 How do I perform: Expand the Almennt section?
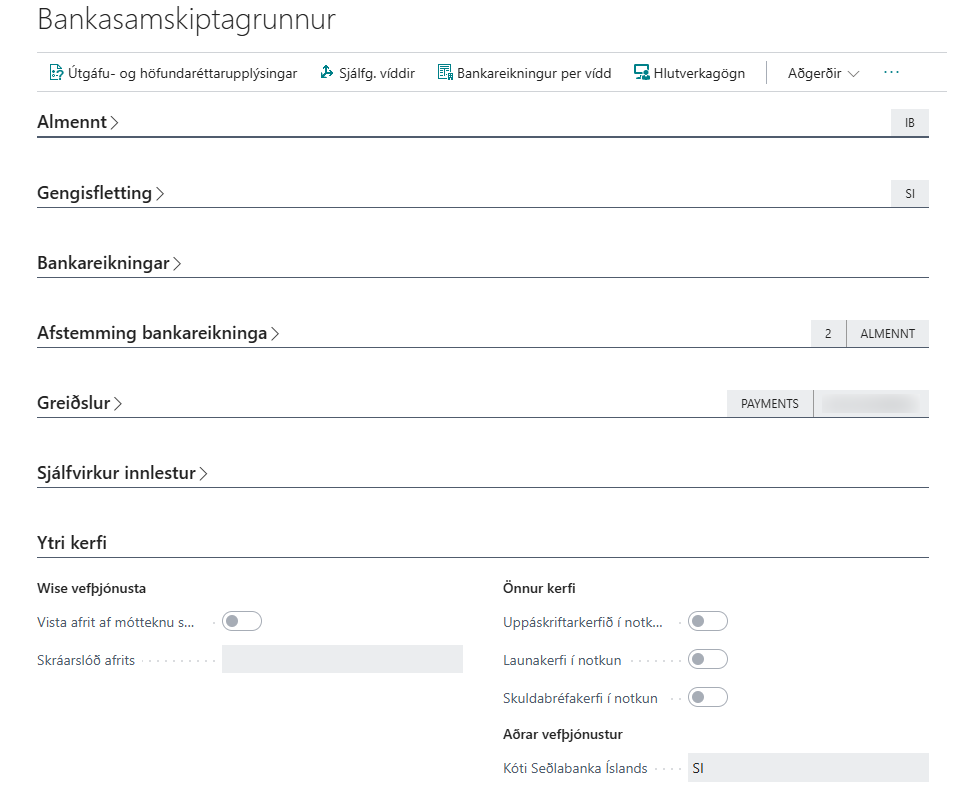pyautogui.click(x=78, y=123)
